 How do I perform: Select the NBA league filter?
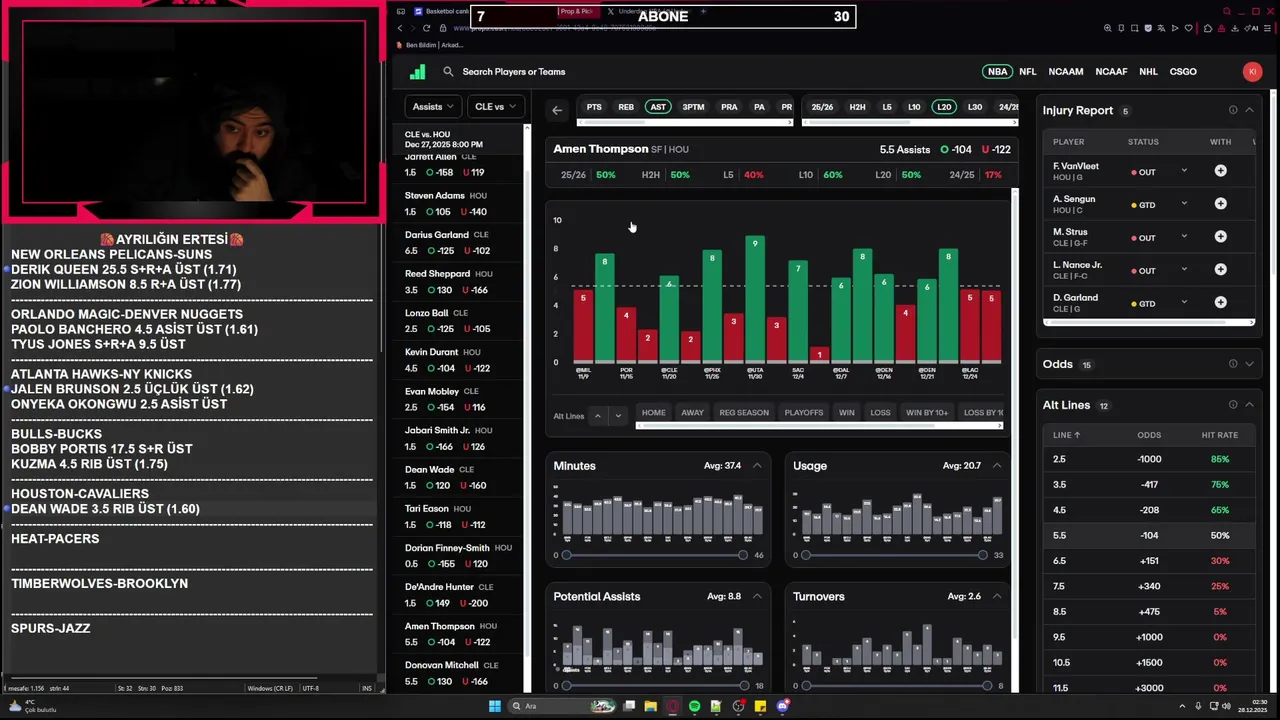click(997, 72)
